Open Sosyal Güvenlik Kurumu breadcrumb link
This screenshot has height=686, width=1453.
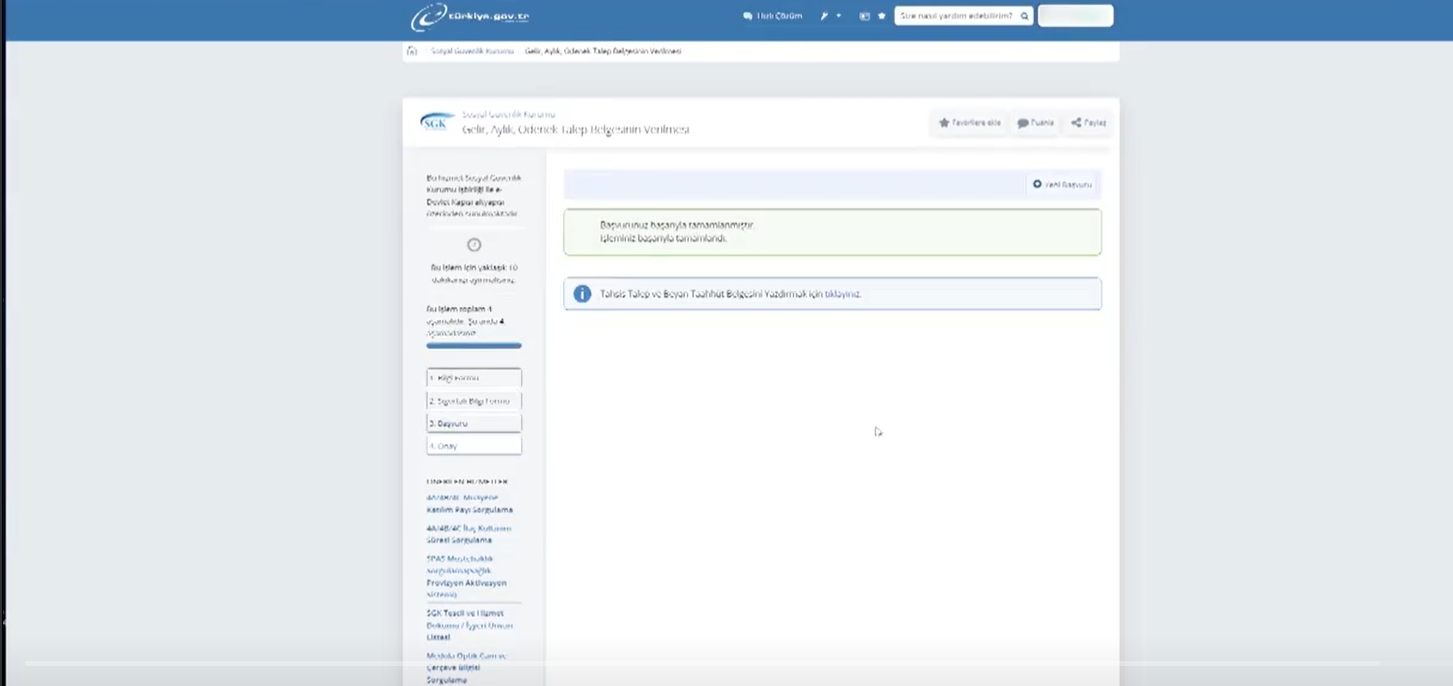point(472,51)
